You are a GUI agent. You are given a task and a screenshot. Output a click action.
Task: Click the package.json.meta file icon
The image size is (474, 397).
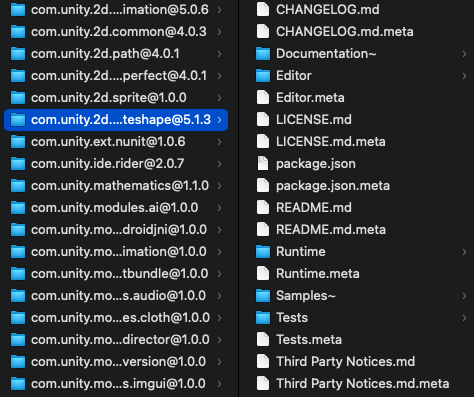tap(263, 186)
